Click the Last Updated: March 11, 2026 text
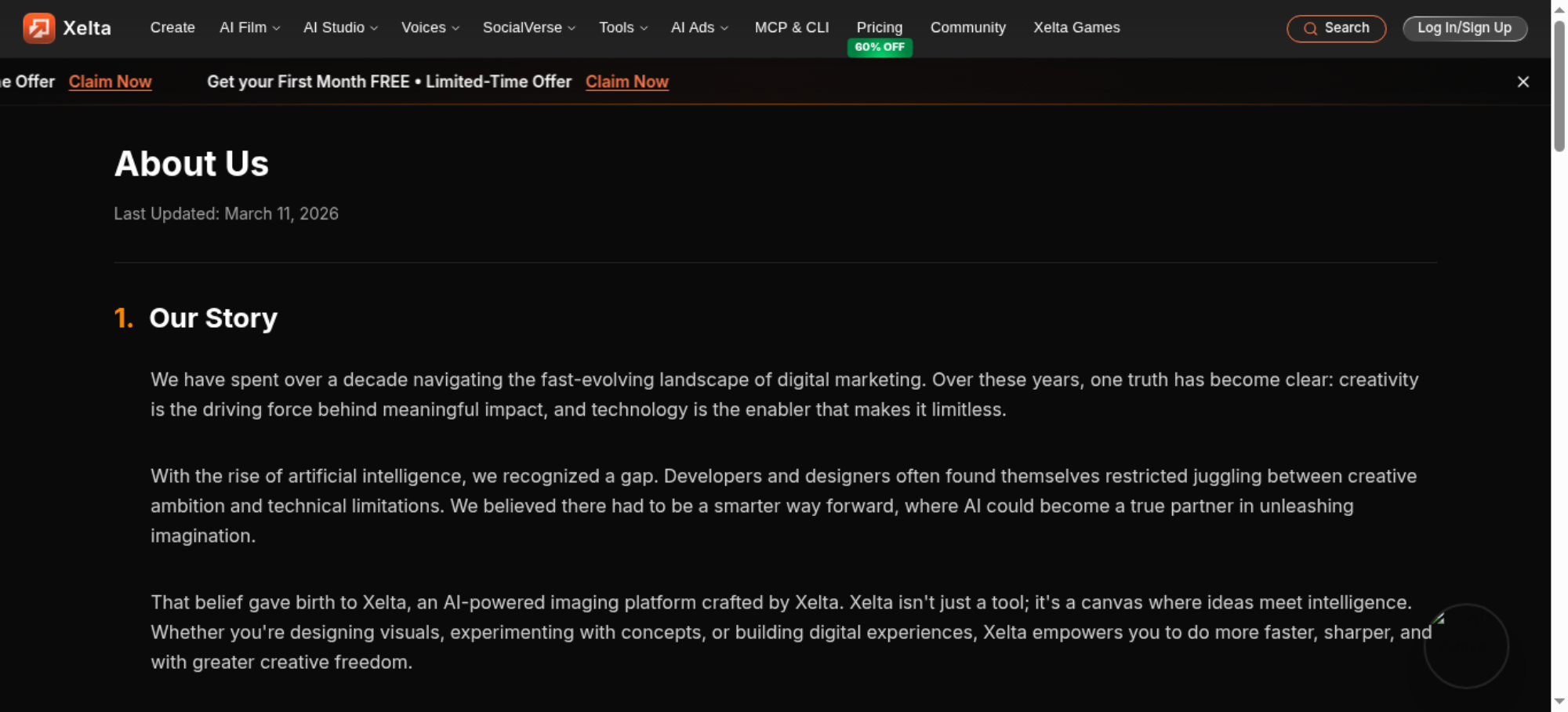Image resolution: width=1568 pixels, height=712 pixels. click(x=226, y=213)
